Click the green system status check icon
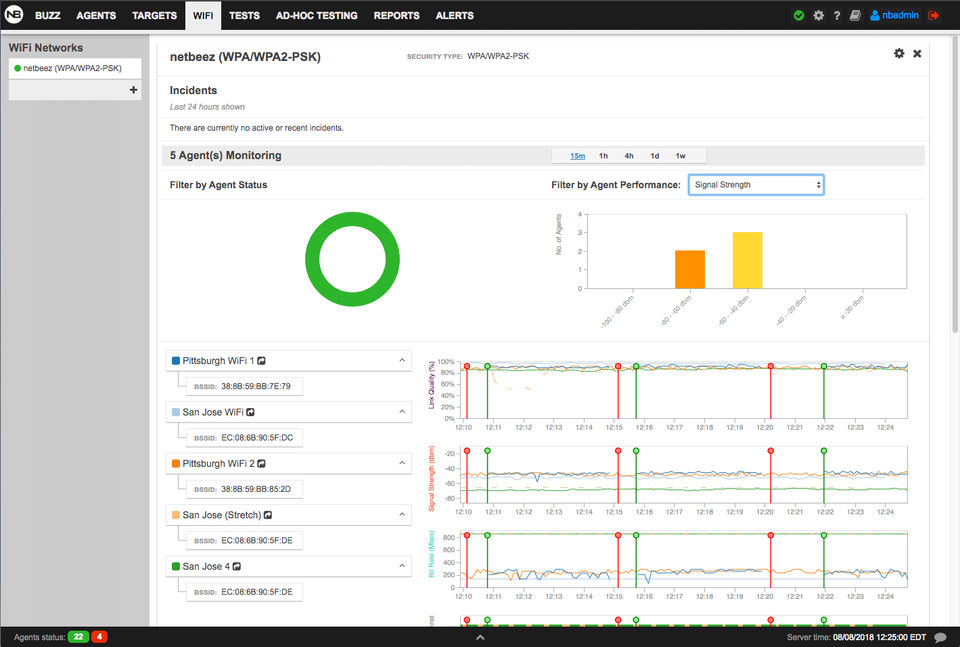This screenshot has height=647, width=960. (x=799, y=15)
